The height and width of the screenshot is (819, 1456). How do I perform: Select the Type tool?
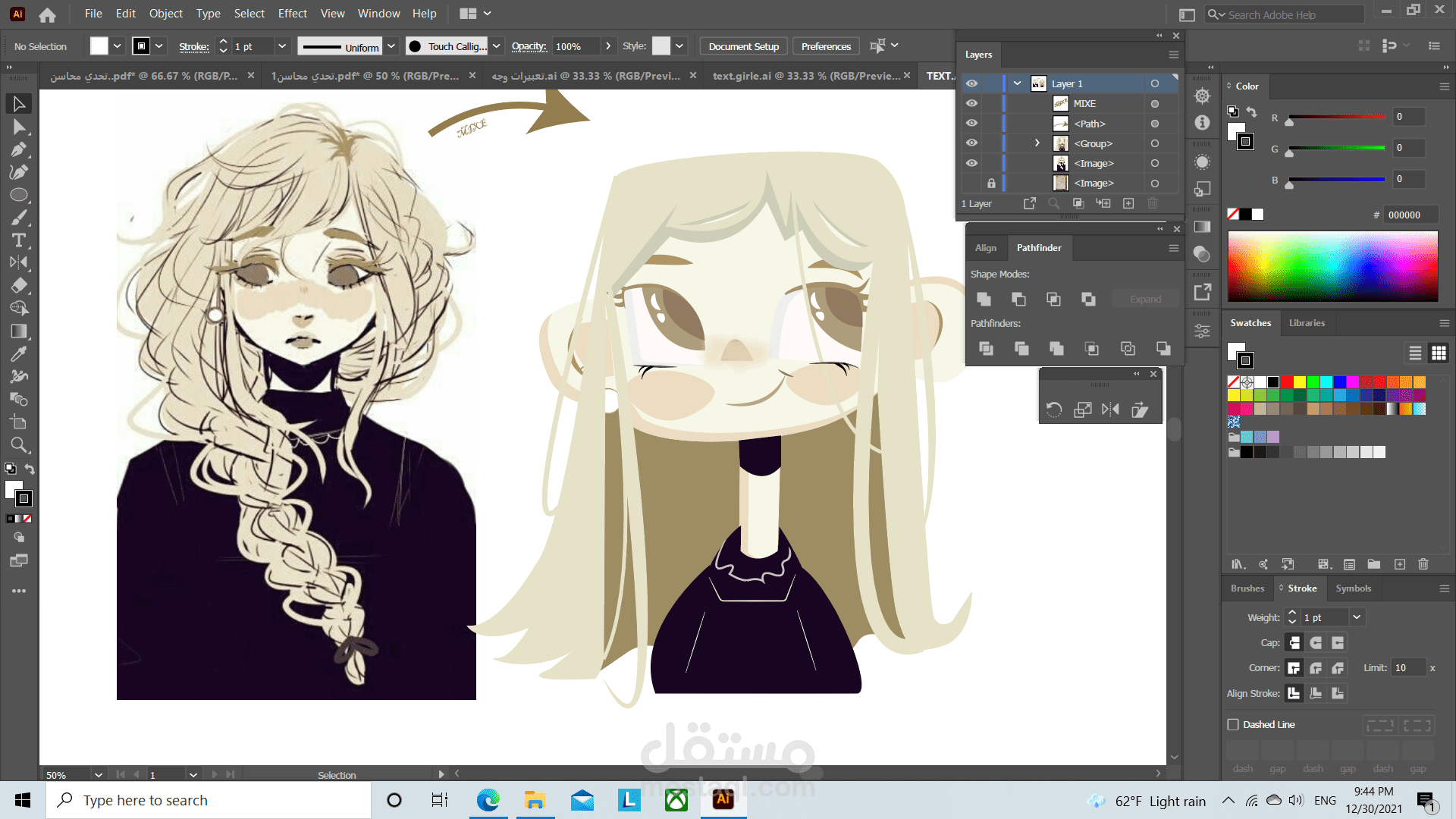pyautogui.click(x=19, y=240)
